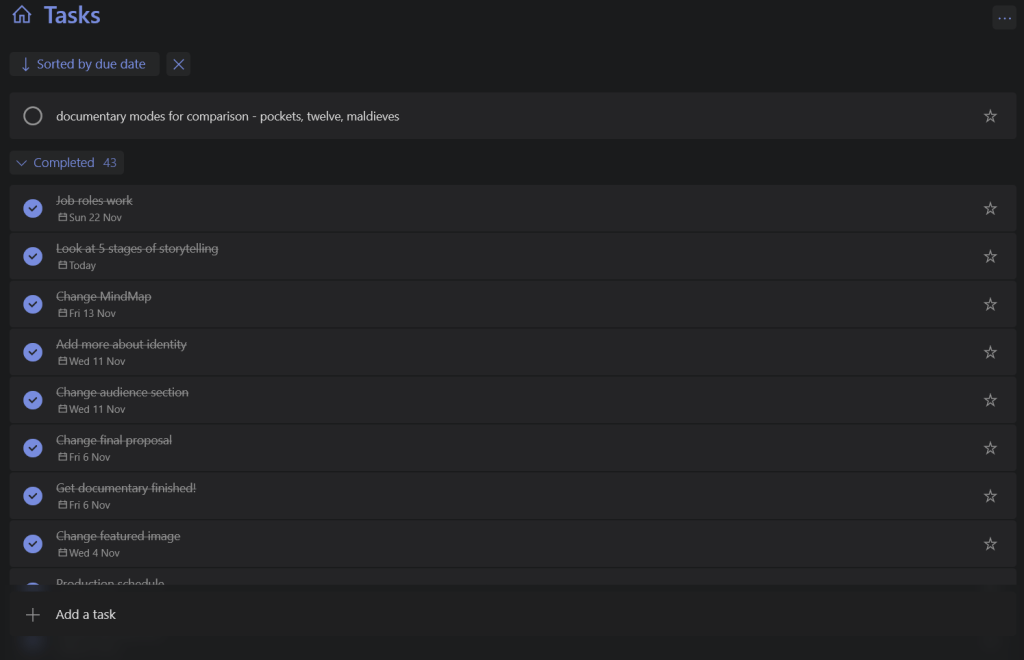Image resolution: width=1024 pixels, height=660 pixels.
Task: Open the three-dot list options menu
Action: tap(1004, 18)
